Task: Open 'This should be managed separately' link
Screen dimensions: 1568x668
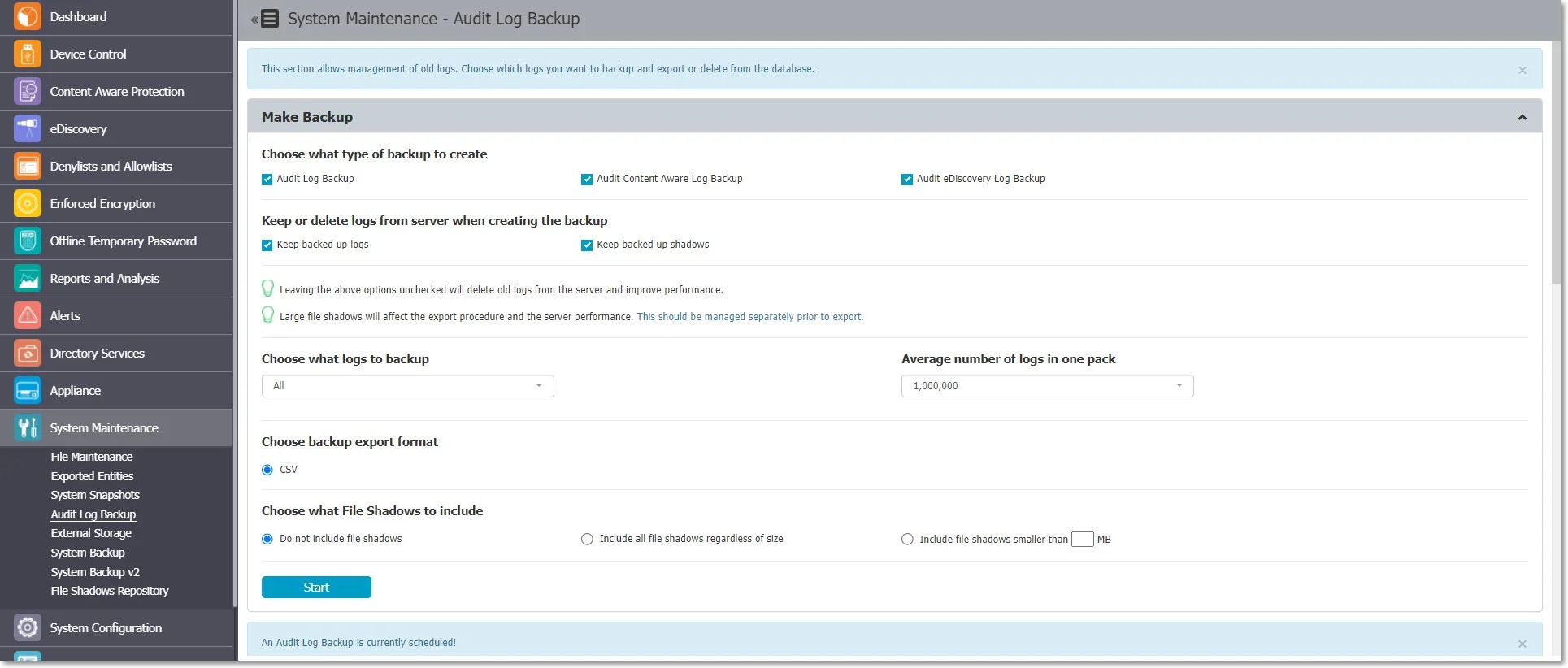Action: coord(749,317)
